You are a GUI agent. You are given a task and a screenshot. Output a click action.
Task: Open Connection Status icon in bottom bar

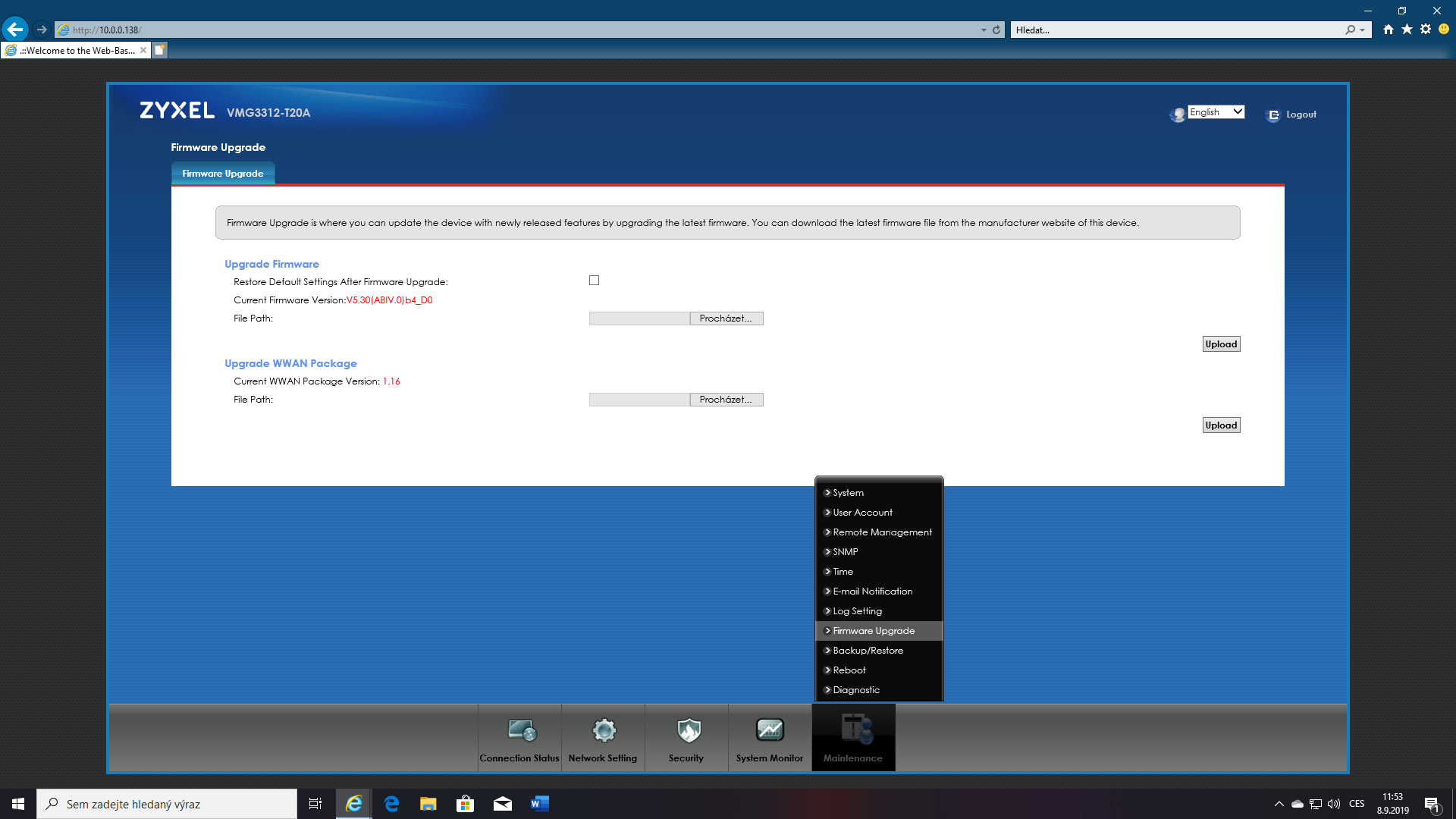pos(522,731)
